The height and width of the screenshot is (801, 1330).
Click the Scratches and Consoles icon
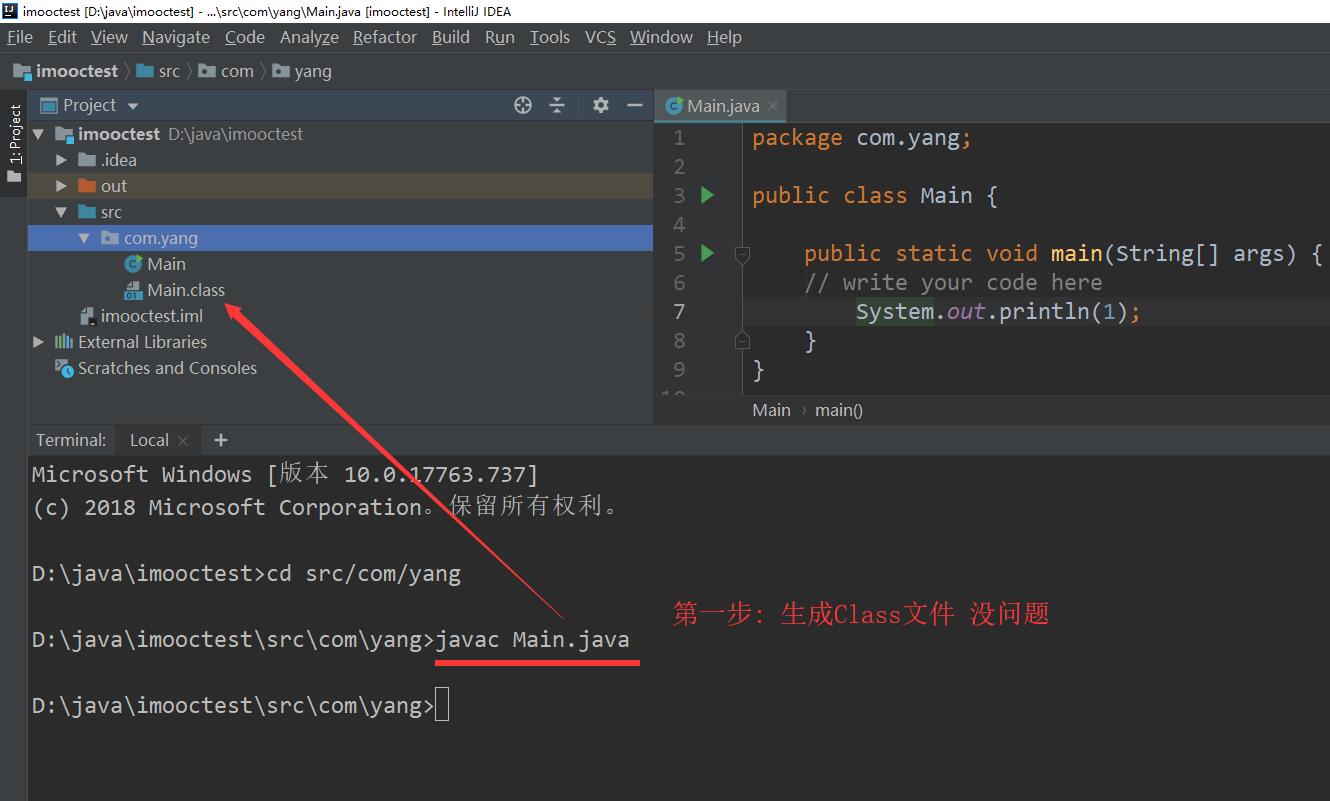click(64, 368)
